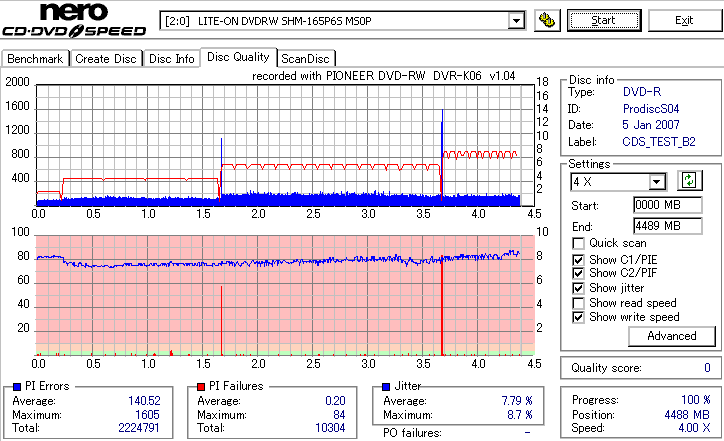724x441 pixels.
Task: Click the disc ID ProdiscS04
Action: tap(651, 109)
